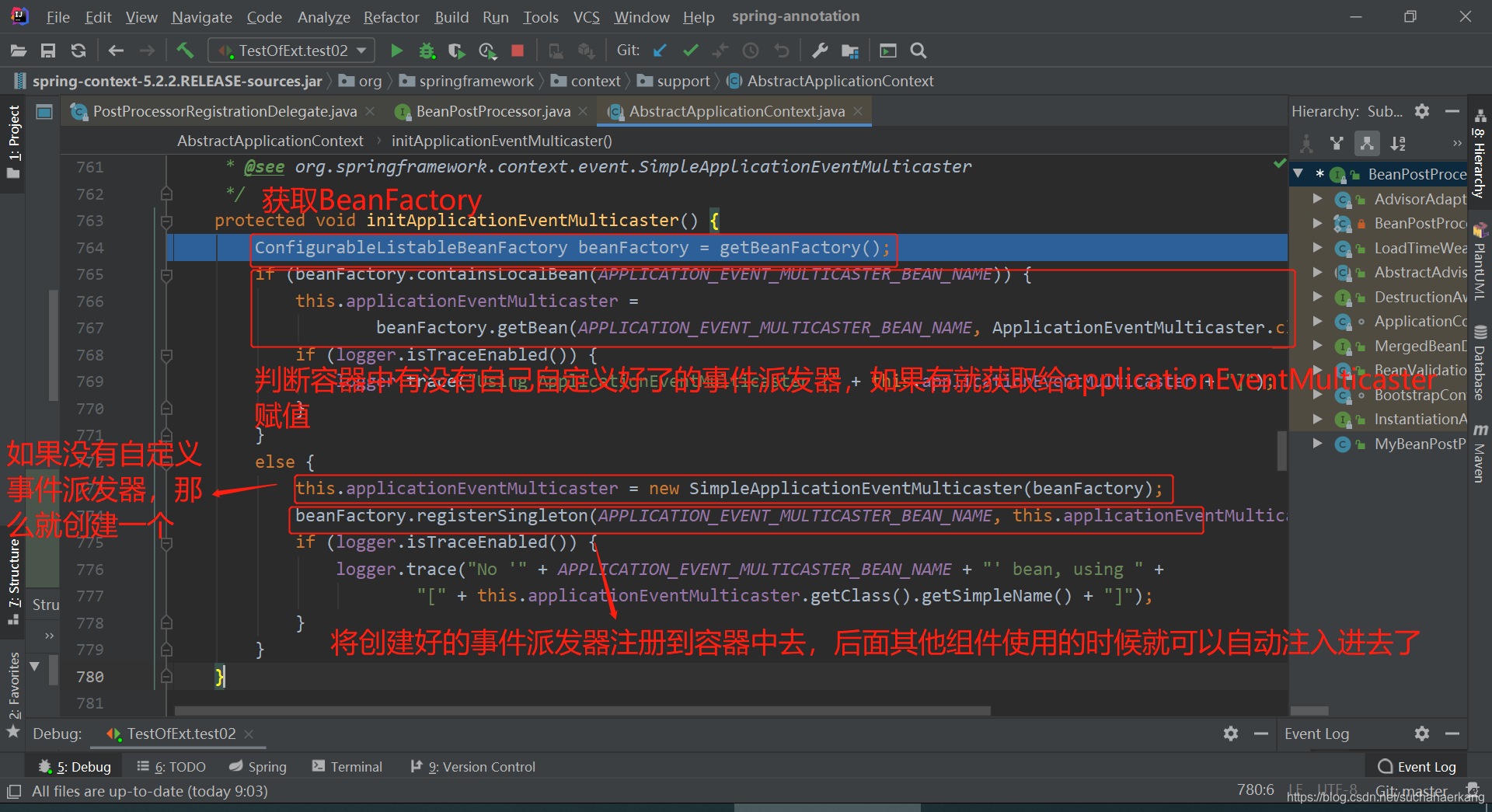Expand AdvisorAdapt node in hierarchy

[x=1317, y=199]
